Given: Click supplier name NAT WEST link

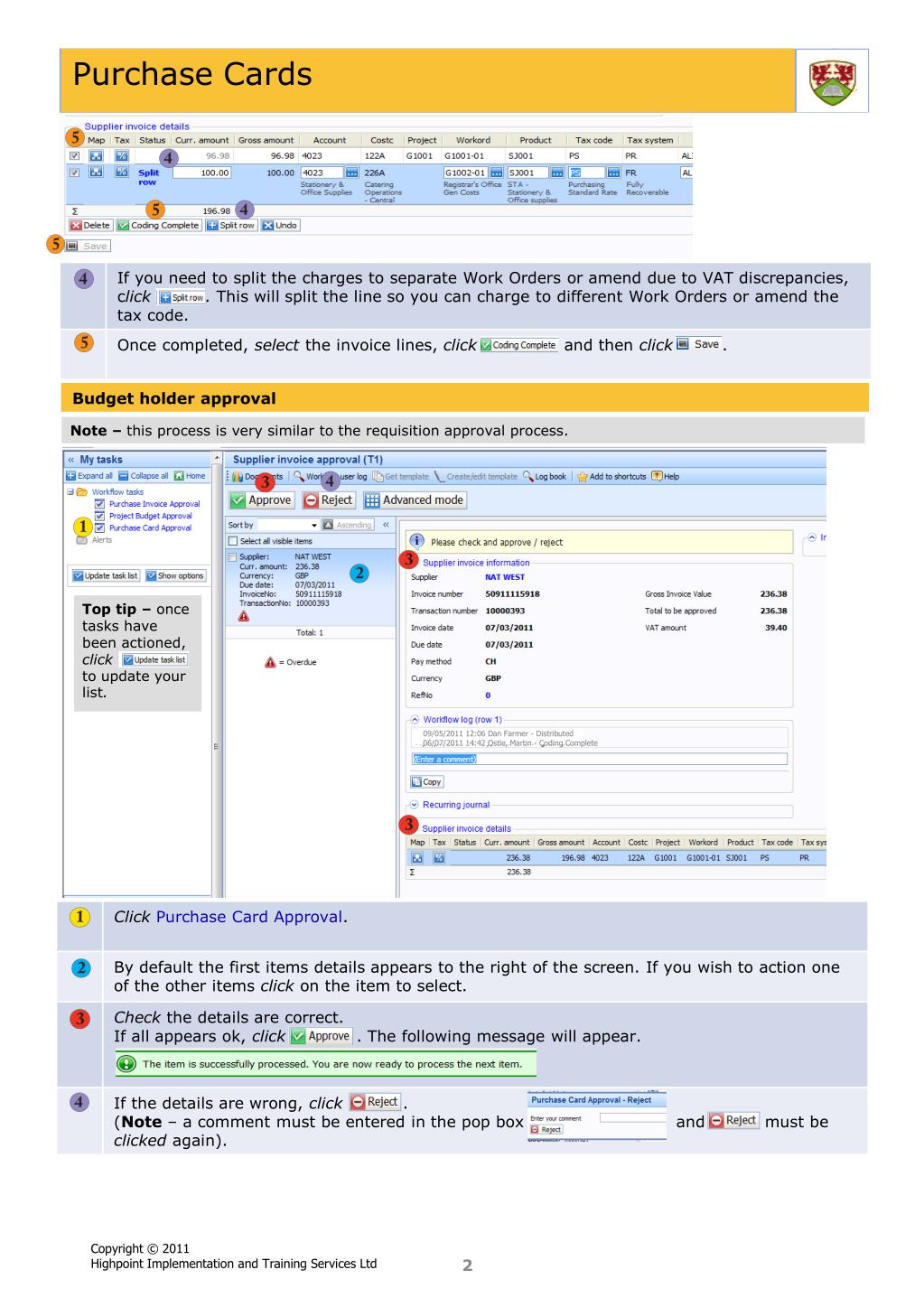Looking at the screenshot, I should [x=505, y=576].
